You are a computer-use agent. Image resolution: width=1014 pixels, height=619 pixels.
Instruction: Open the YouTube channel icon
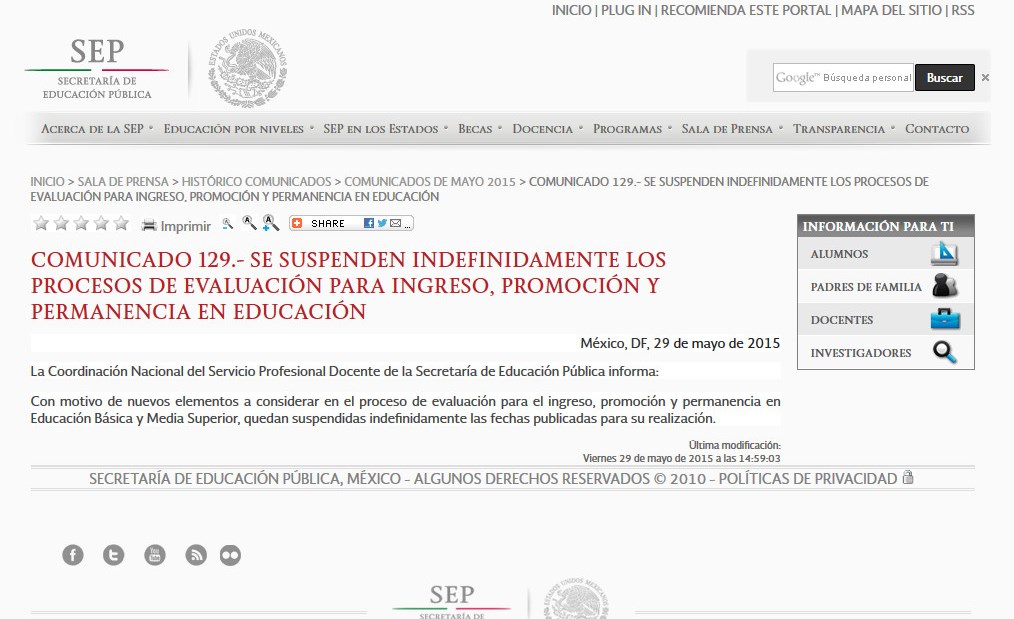click(154, 555)
